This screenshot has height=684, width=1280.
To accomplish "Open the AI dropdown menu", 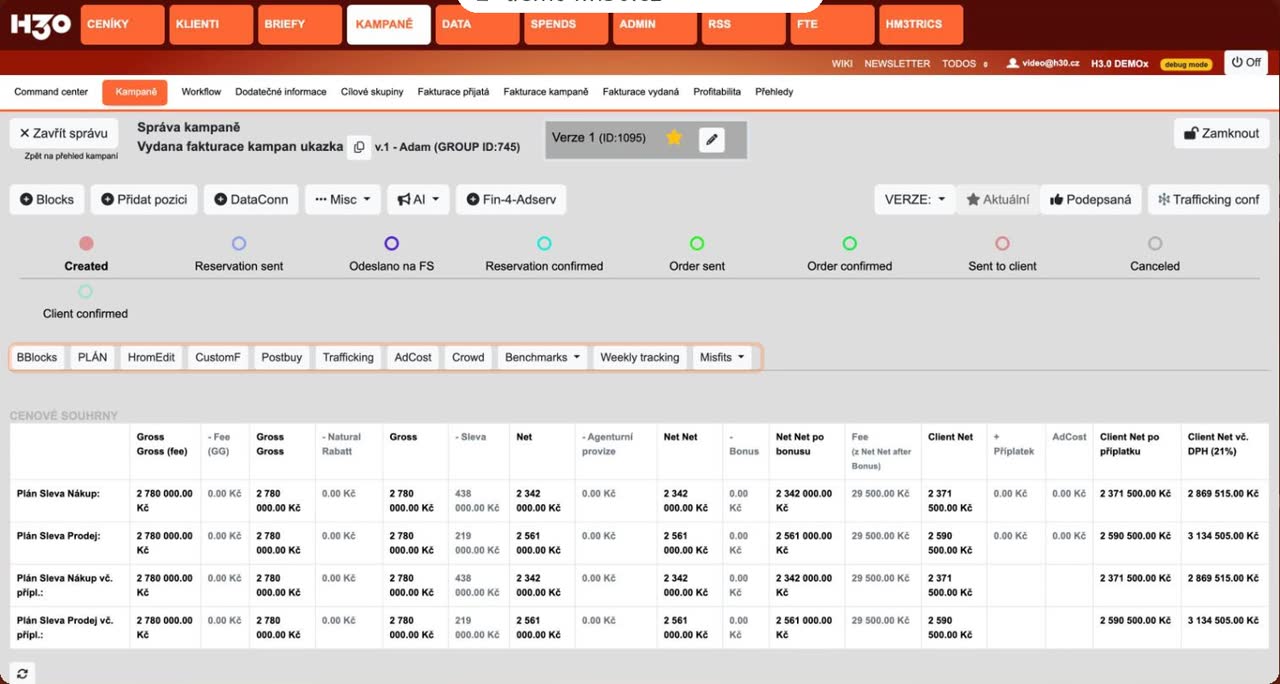I will pyautogui.click(x=418, y=199).
